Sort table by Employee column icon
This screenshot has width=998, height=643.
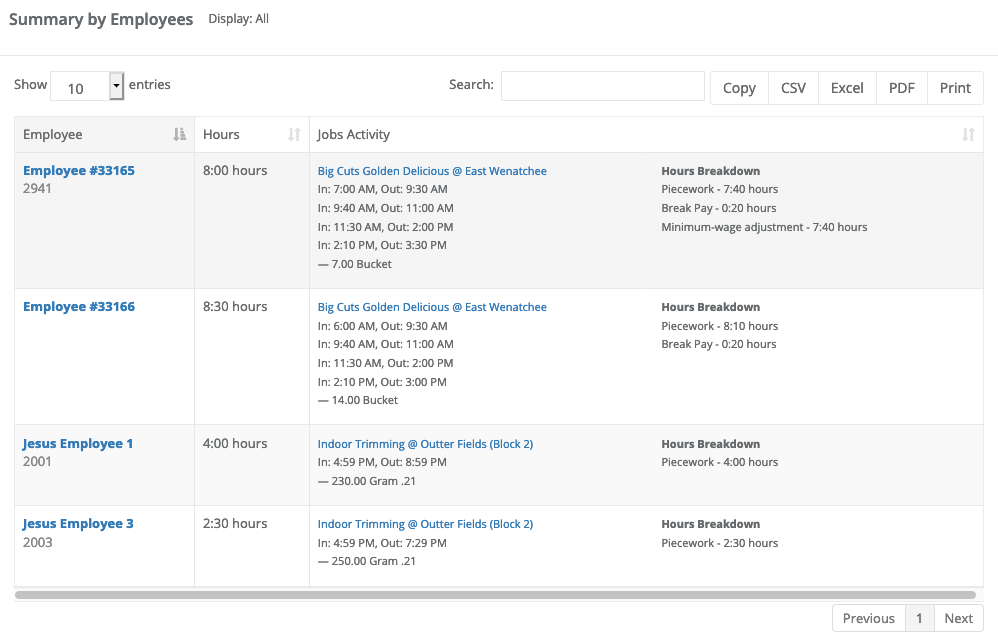pyautogui.click(x=179, y=134)
